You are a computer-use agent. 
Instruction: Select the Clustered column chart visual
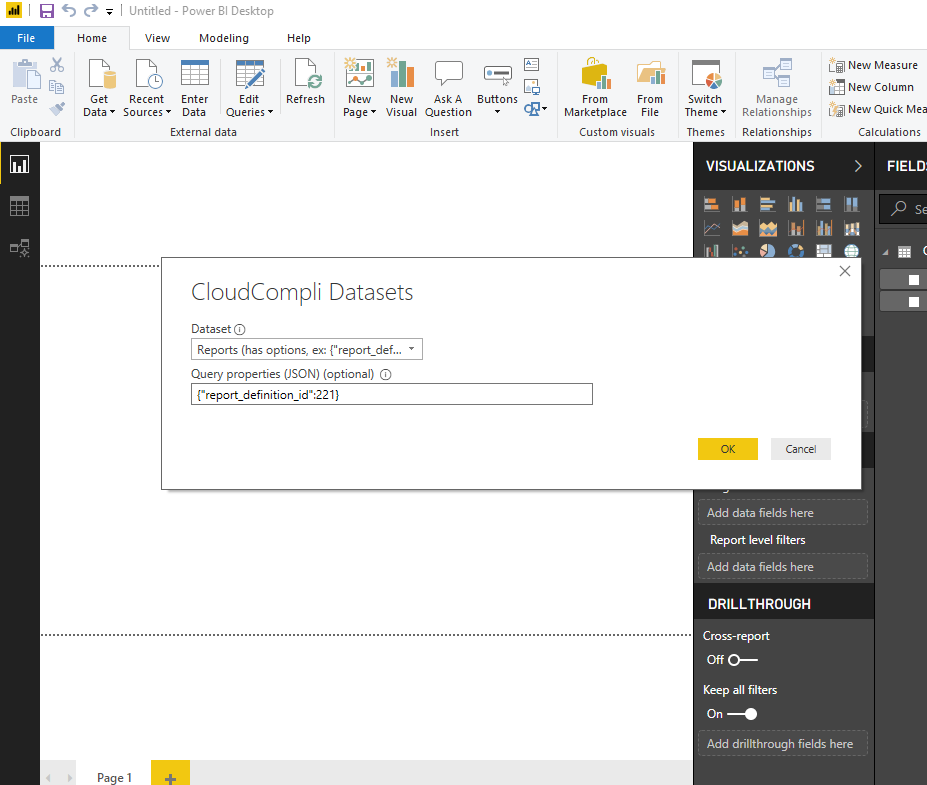(796, 205)
